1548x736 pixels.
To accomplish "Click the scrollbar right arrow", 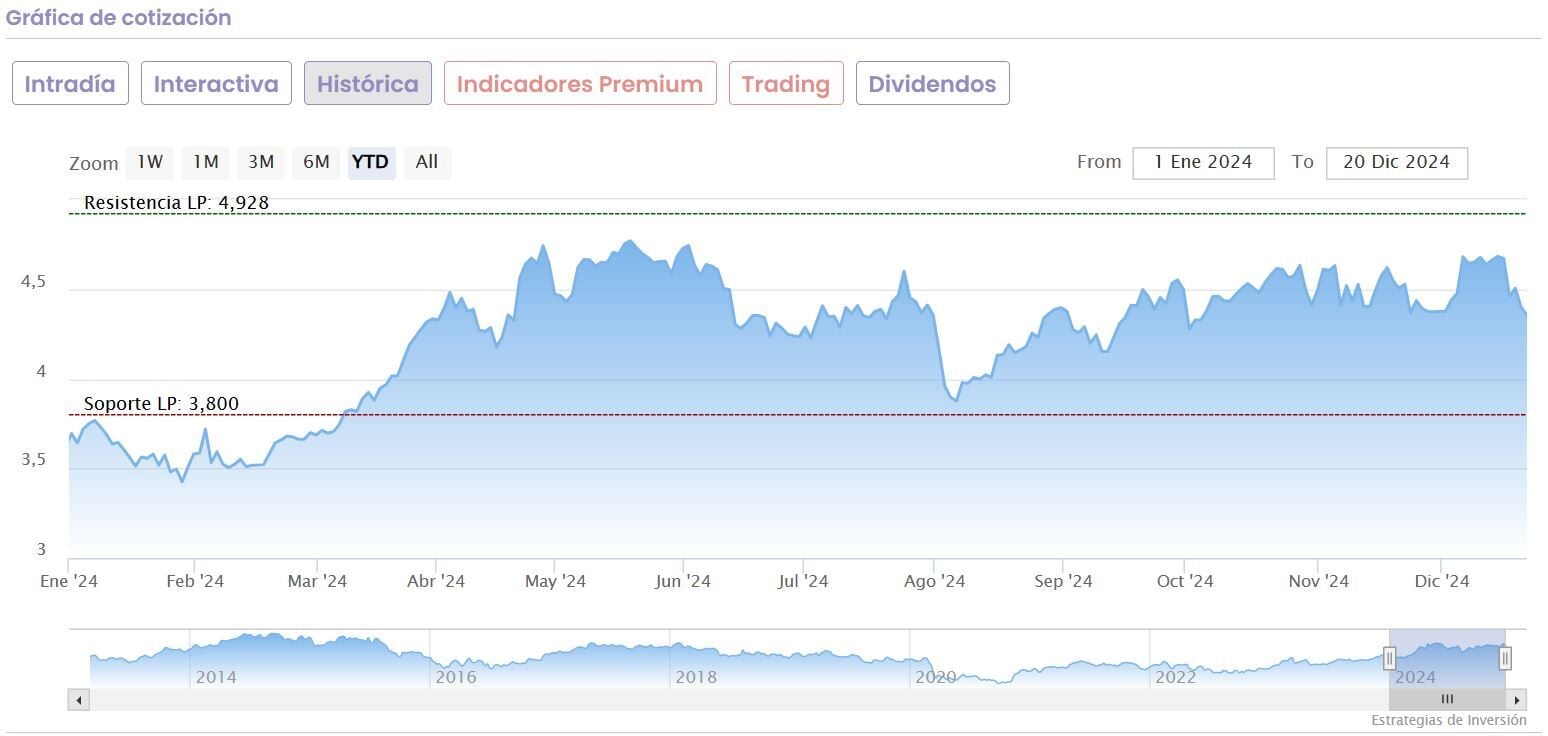I will point(1517,700).
